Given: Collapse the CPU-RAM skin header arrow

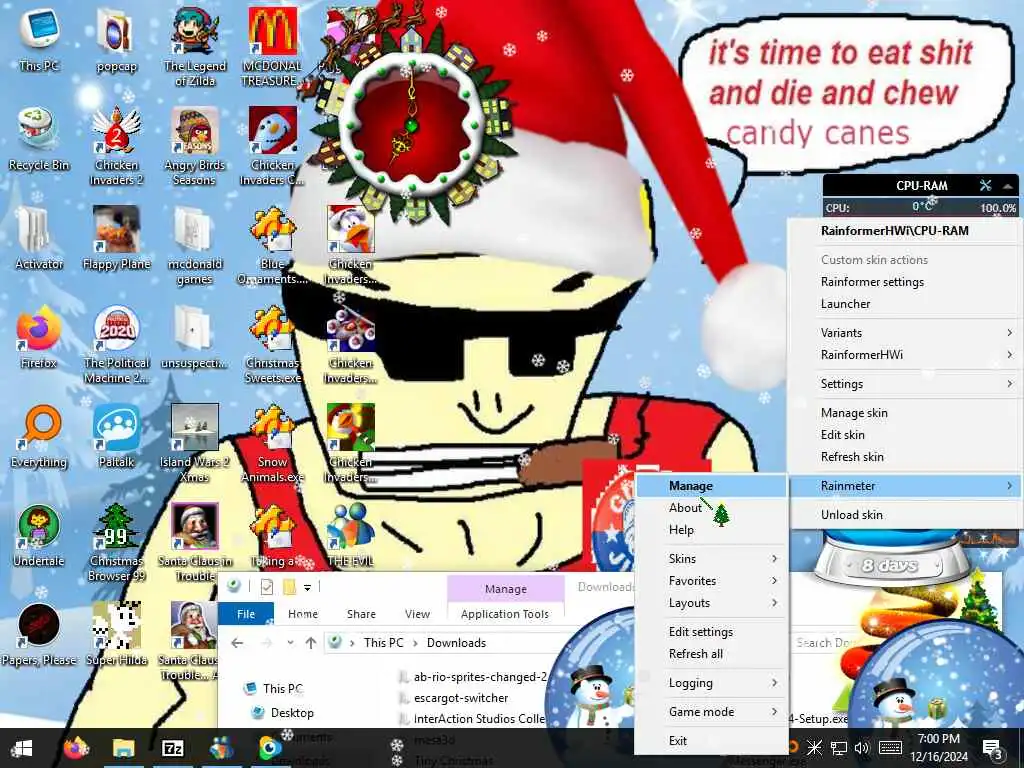Looking at the screenshot, I should tap(1008, 186).
